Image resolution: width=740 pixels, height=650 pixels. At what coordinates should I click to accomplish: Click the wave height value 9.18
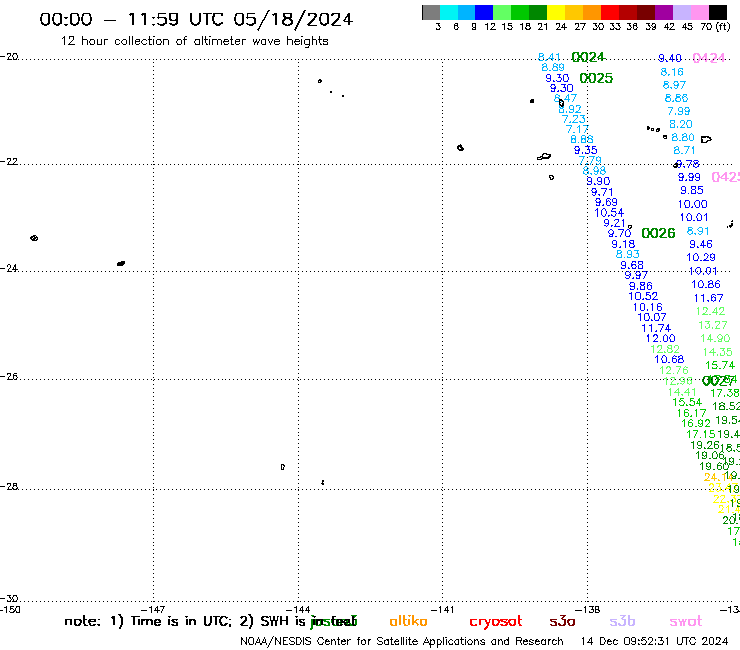pos(623,244)
